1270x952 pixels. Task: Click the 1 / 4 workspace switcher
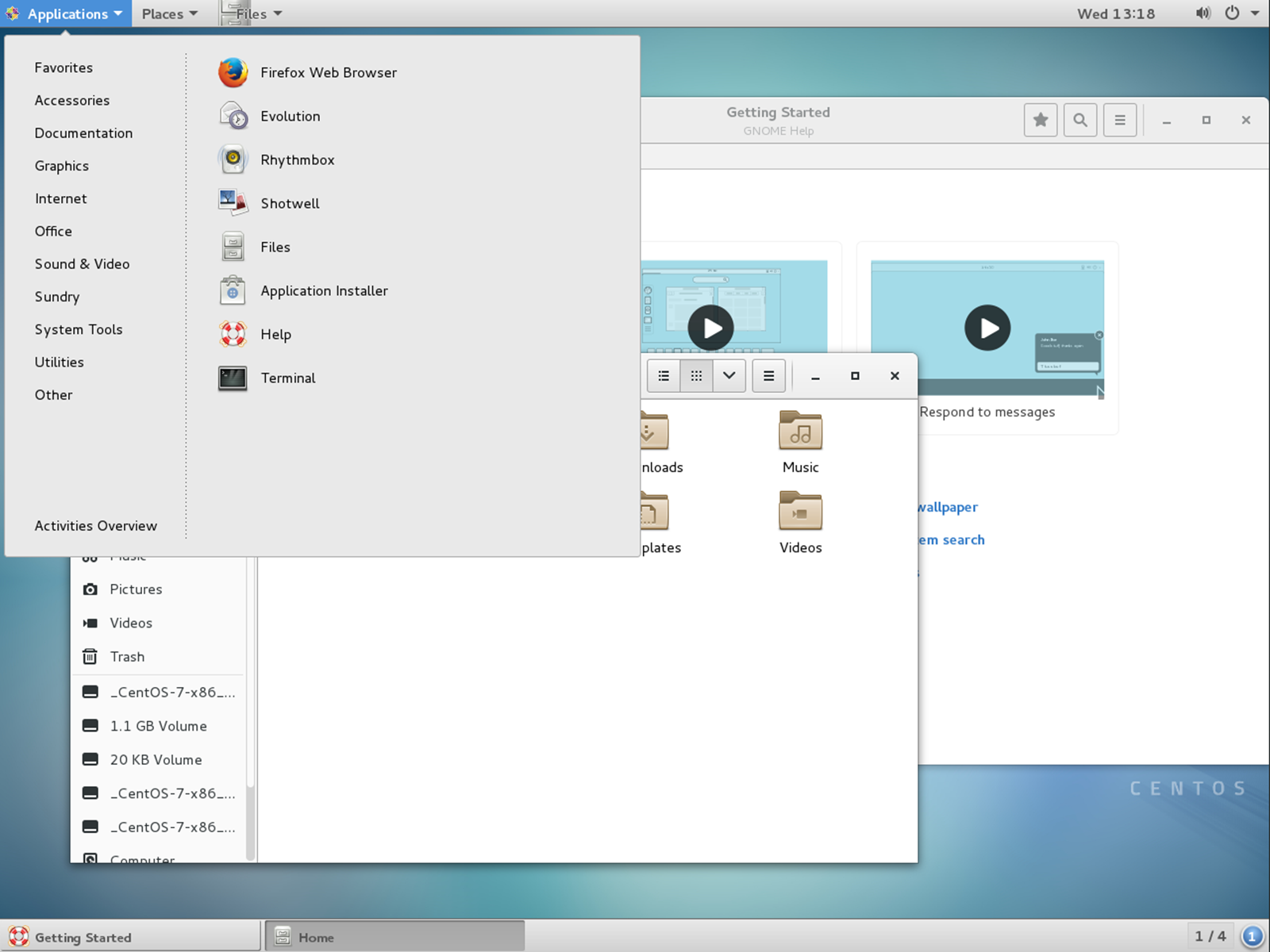point(1210,936)
